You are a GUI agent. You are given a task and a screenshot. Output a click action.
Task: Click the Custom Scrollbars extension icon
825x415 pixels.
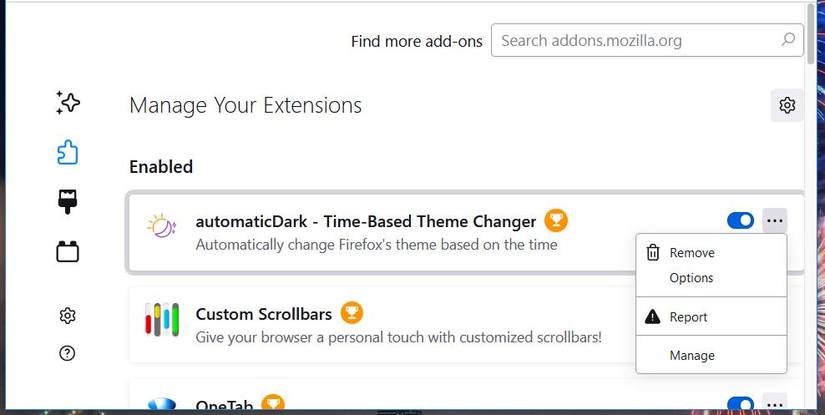[161, 320]
